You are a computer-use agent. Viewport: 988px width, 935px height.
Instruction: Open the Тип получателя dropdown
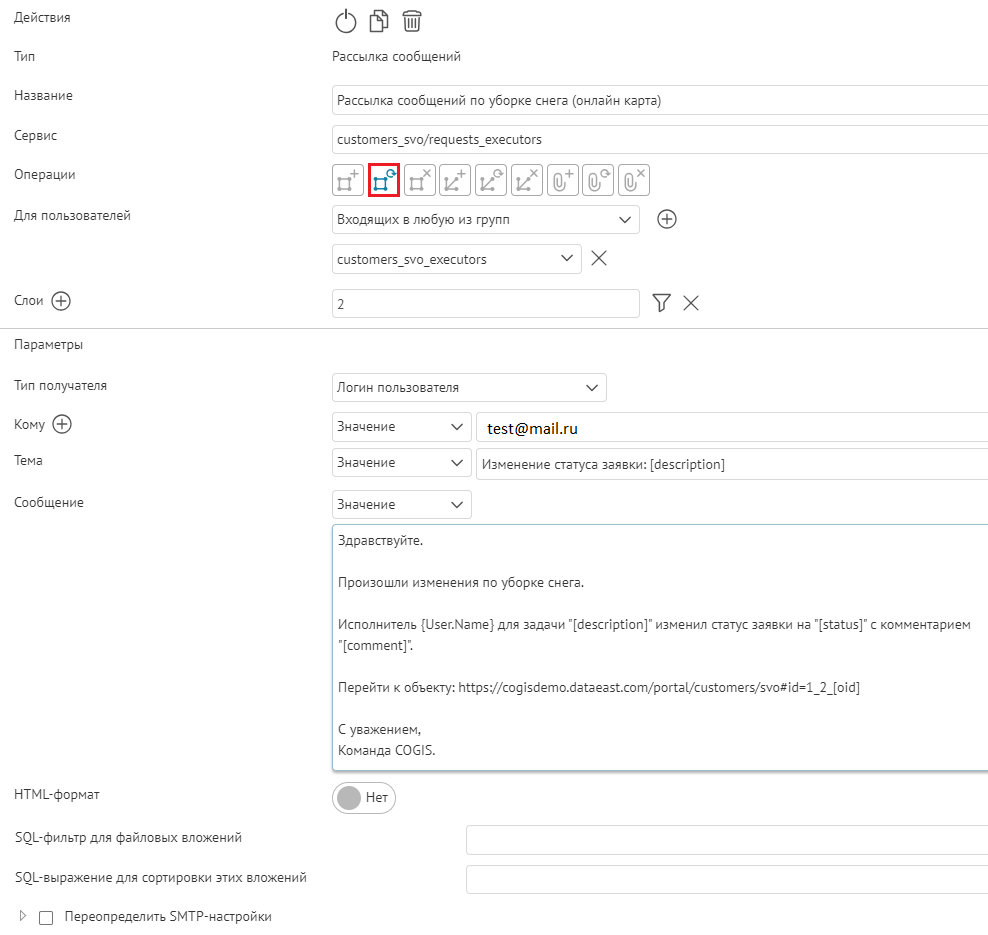click(469, 387)
